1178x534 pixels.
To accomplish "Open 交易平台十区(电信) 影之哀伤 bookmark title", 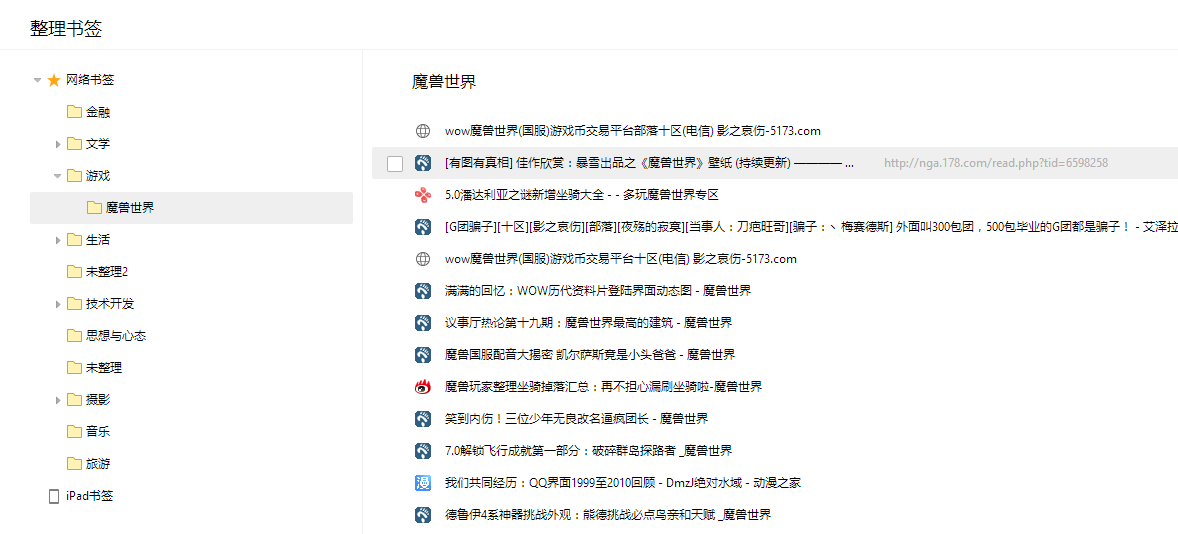I will click(621, 259).
